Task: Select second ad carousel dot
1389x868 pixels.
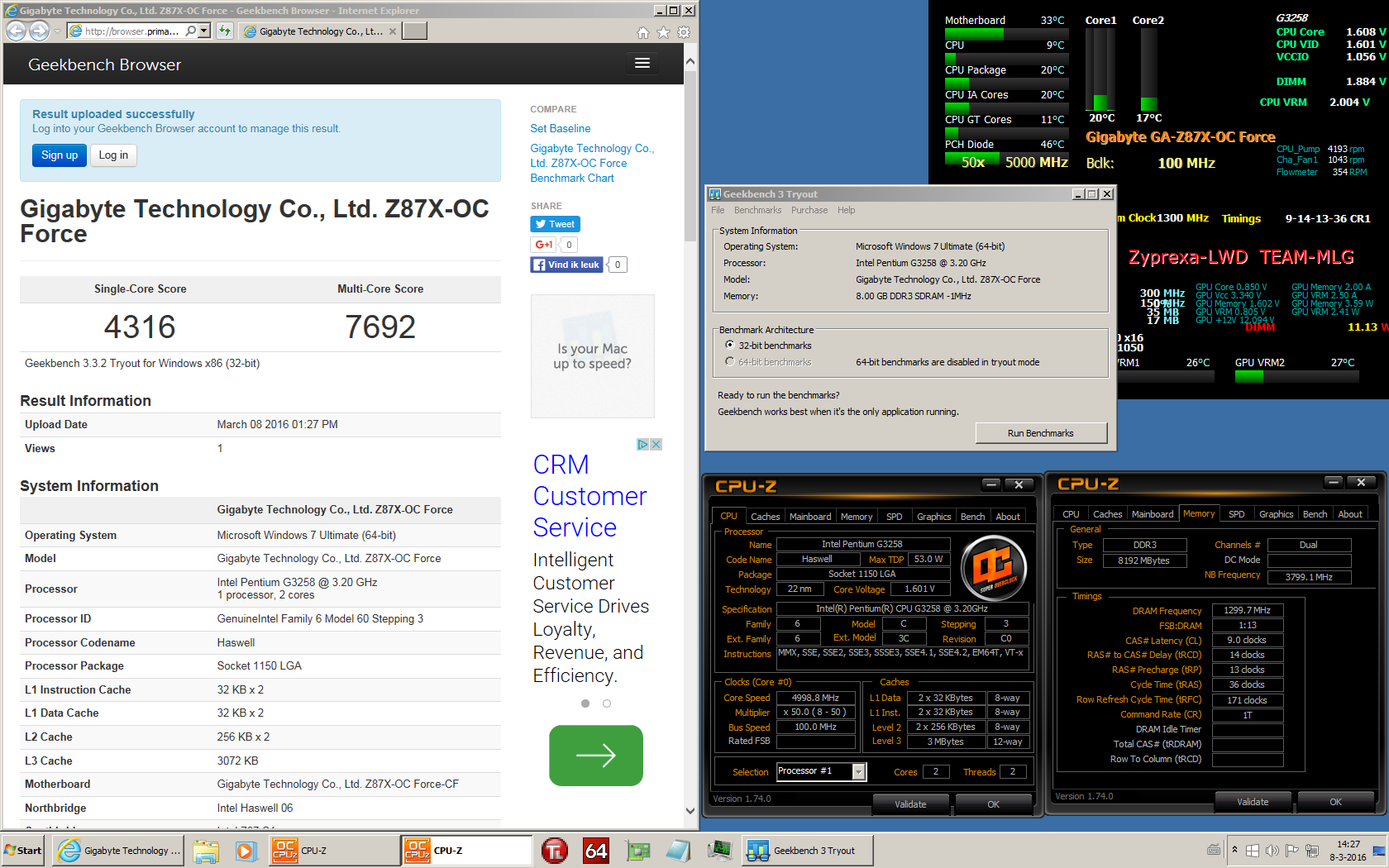Action: 607,703
